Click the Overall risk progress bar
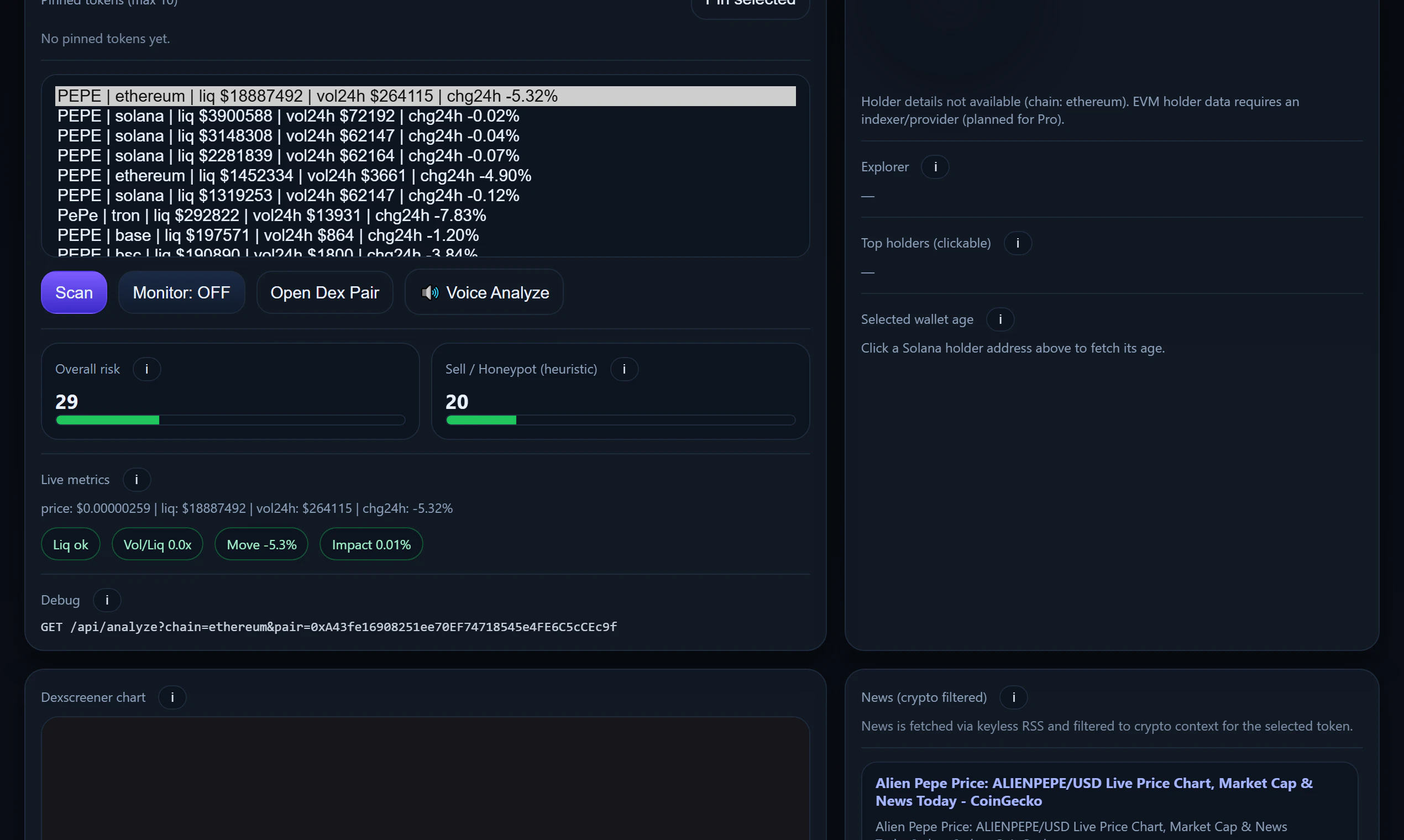1404x840 pixels. [x=230, y=420]
